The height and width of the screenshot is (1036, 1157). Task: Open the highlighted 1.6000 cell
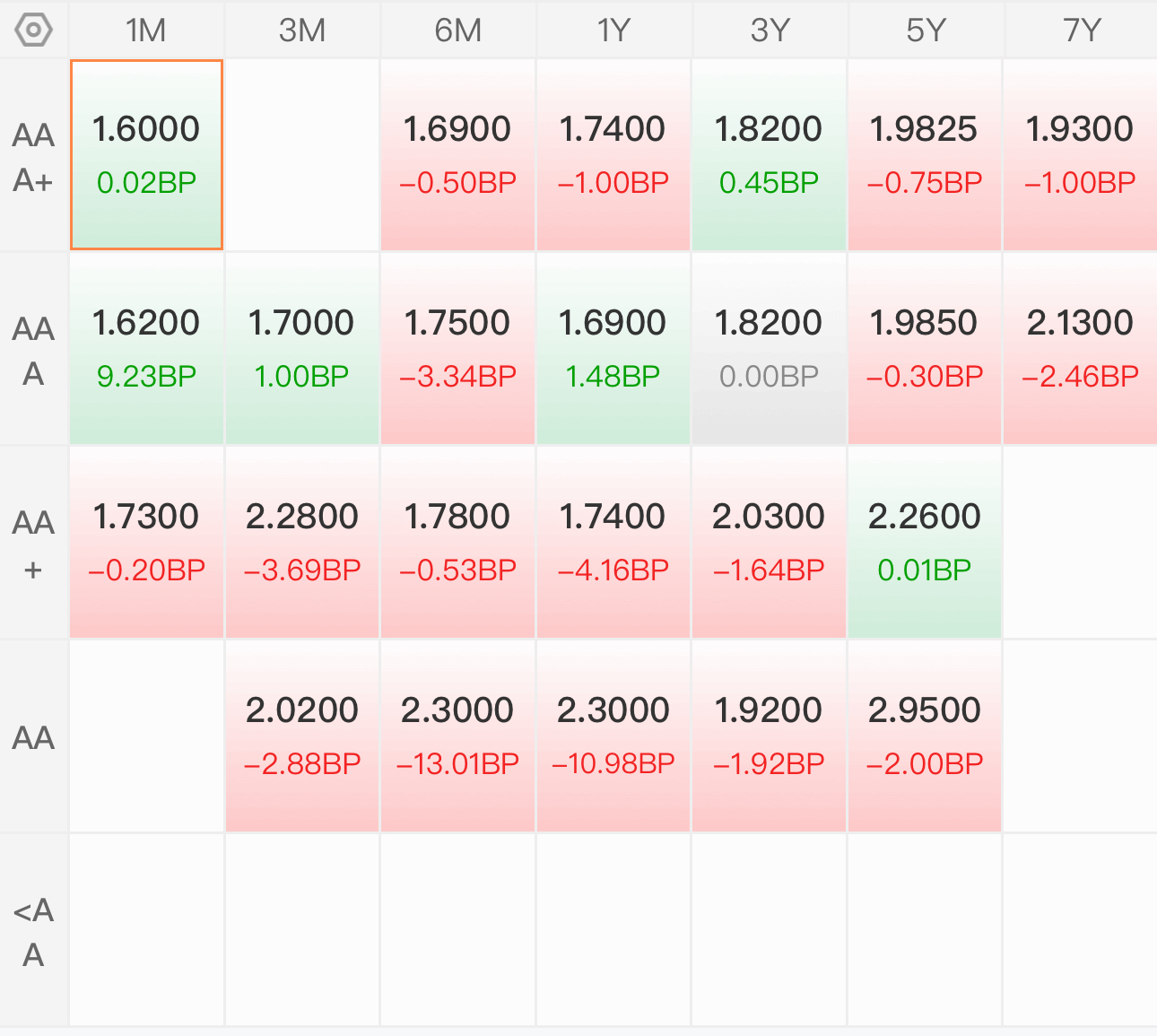(x=146, y=155)
